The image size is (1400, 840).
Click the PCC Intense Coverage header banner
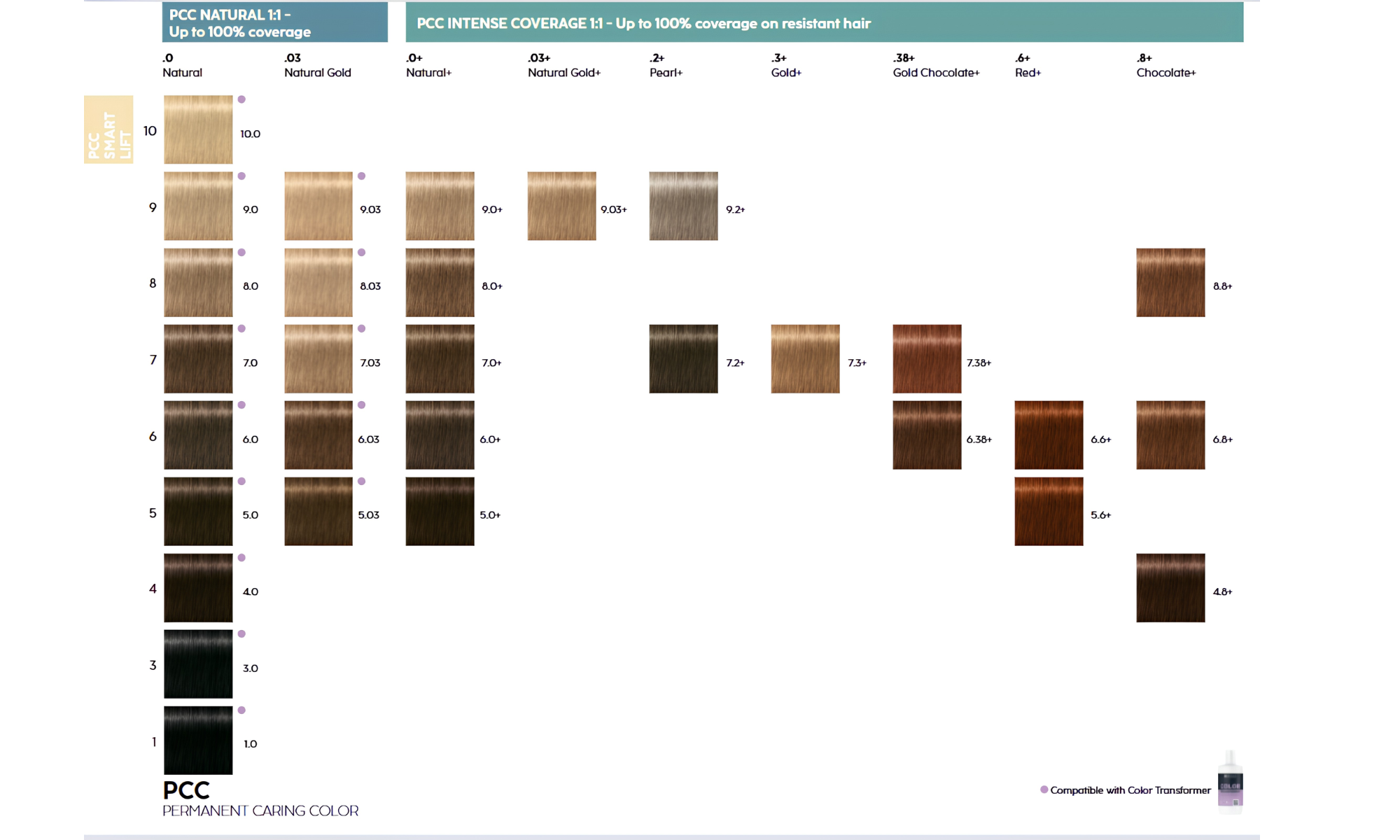click(x=825, y=22)
